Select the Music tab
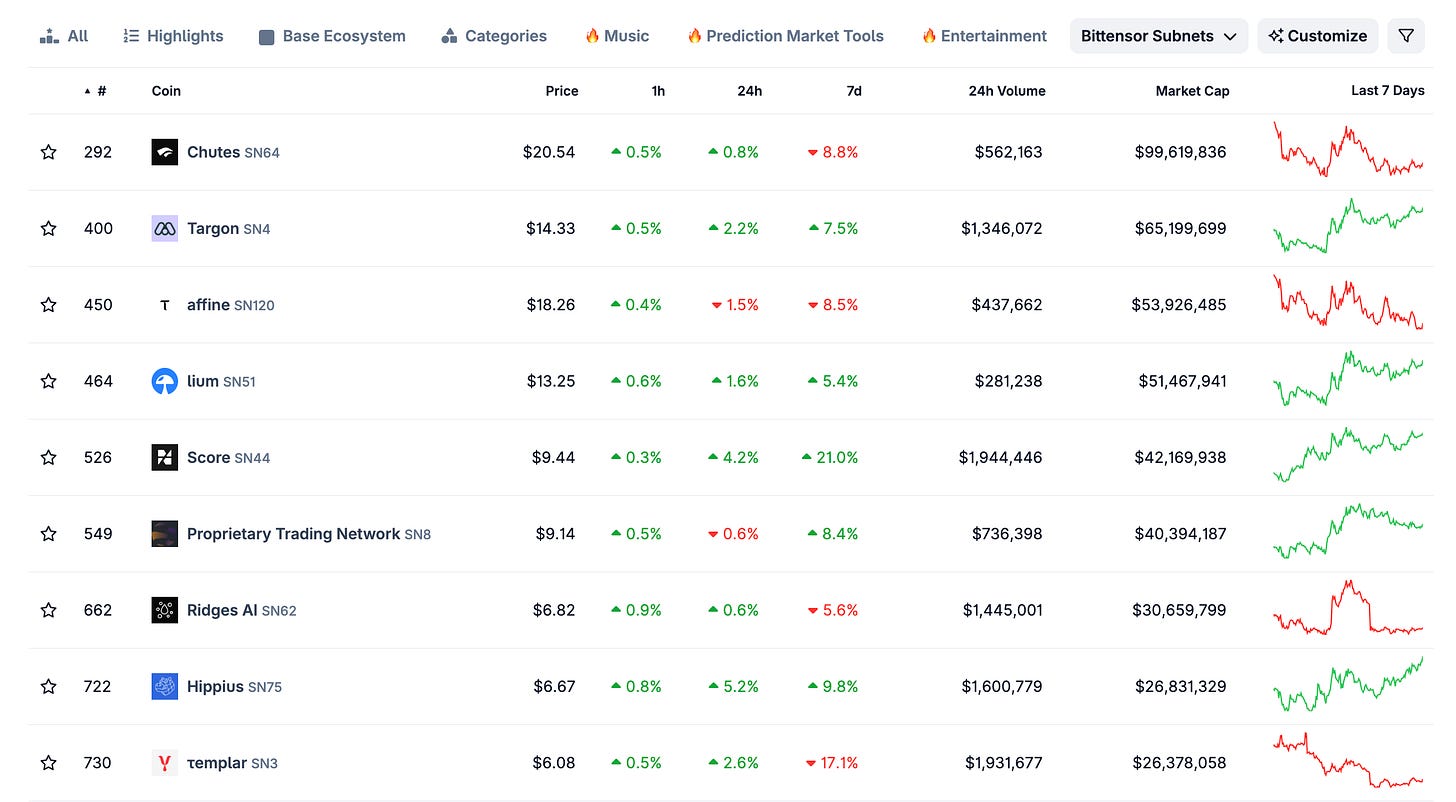1456x802 pixels. (x=617, y=36)
